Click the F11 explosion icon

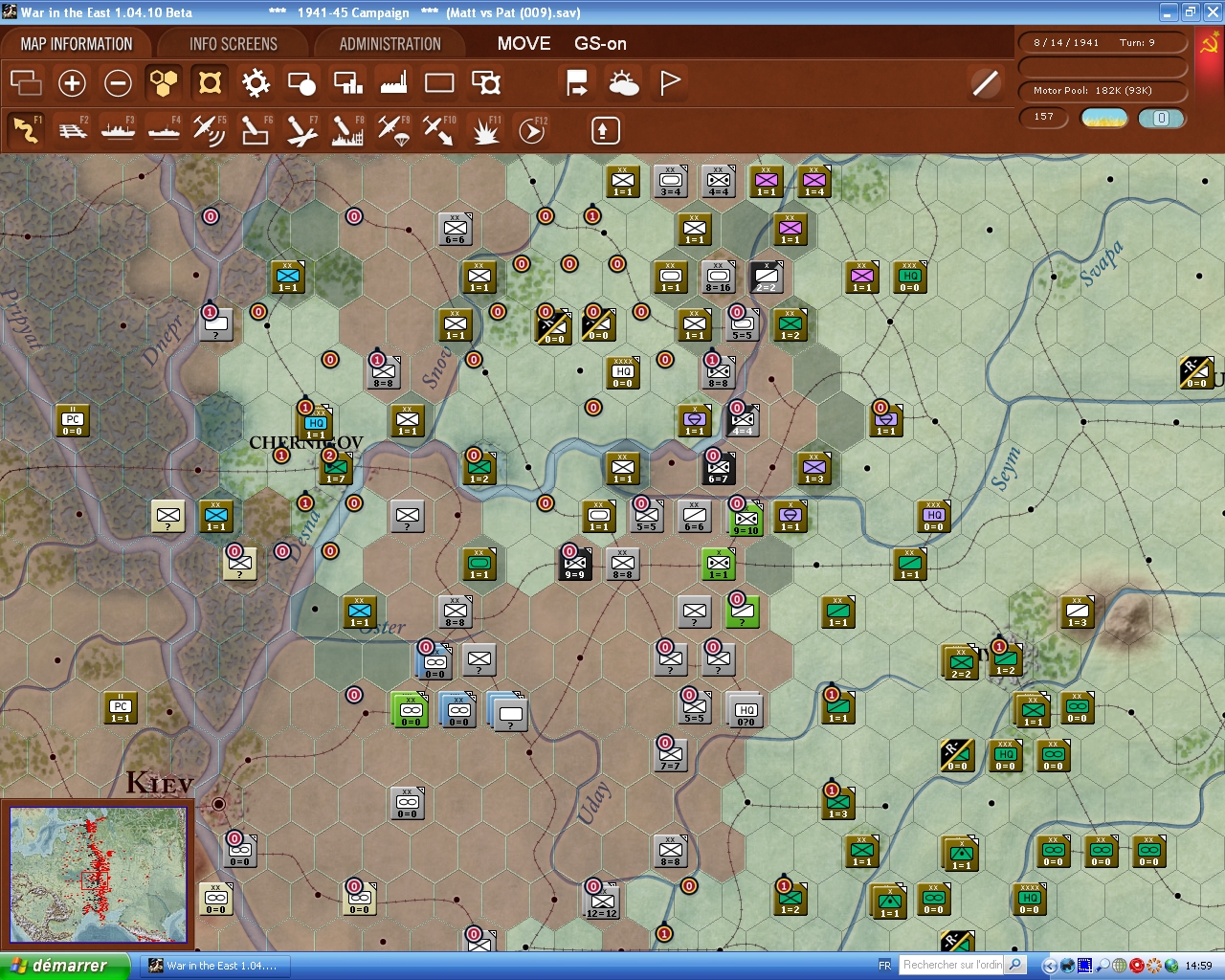coord(485,130)
